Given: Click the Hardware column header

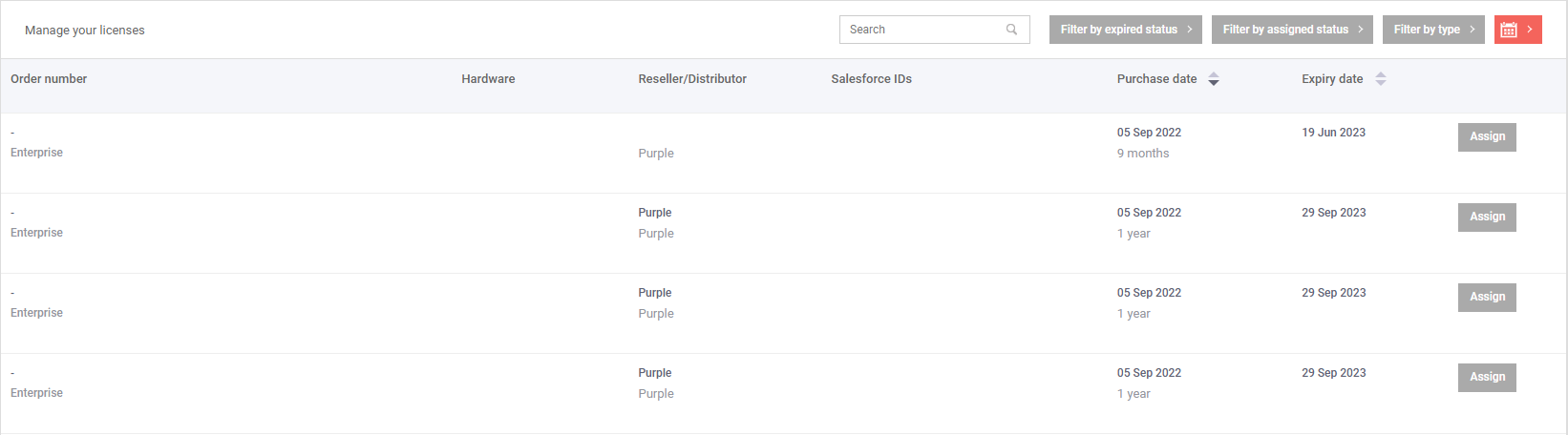Looking at the screenshot, I should tap(488, 79).
